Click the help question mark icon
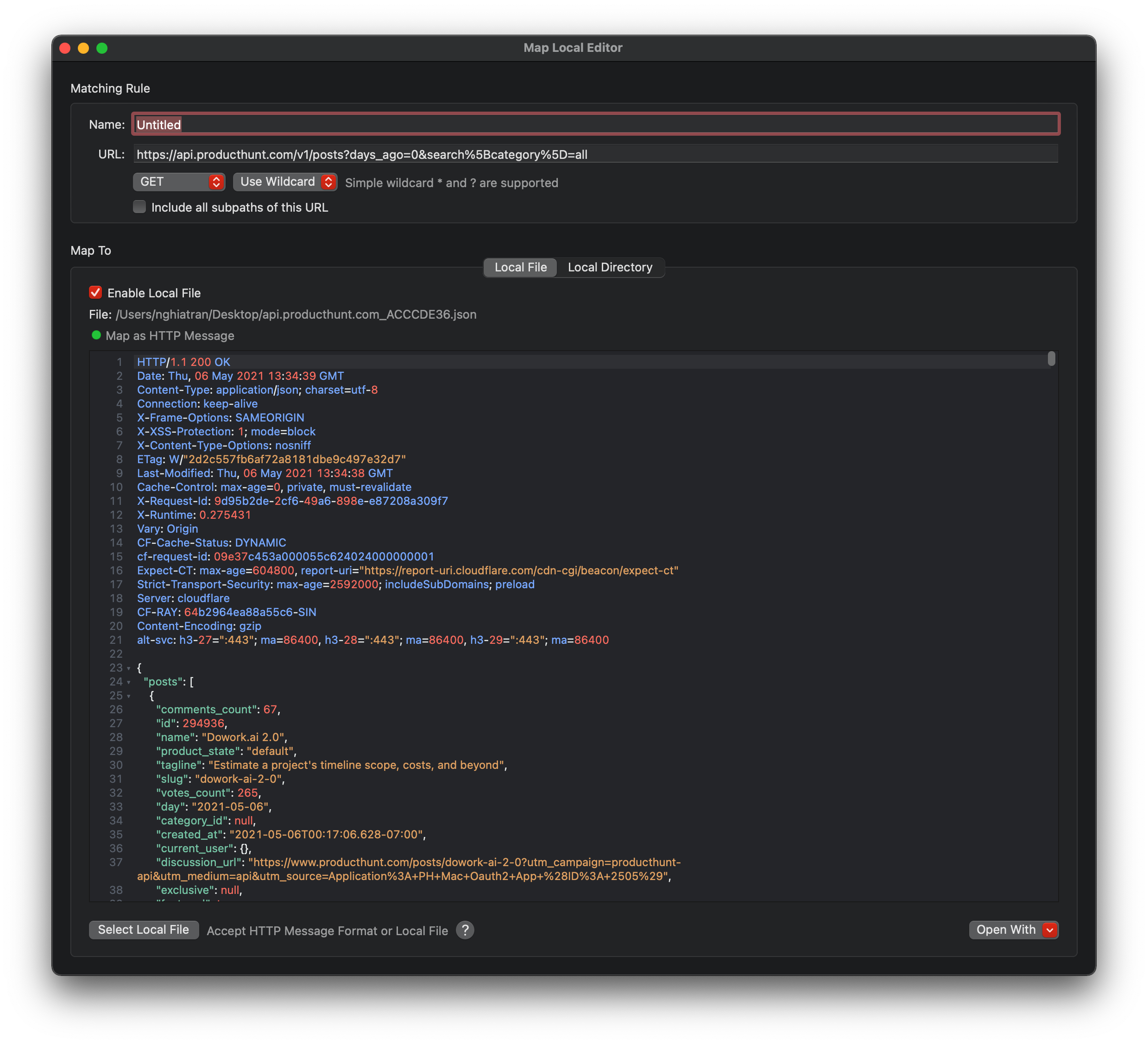This screenshot has height=1044, width=1148. coord(465,930)
